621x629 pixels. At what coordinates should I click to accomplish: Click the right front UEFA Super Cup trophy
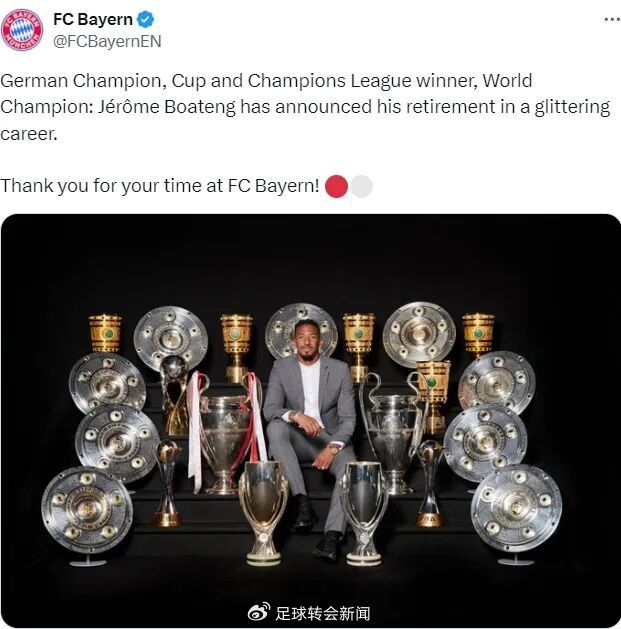(x=363, y=513)
